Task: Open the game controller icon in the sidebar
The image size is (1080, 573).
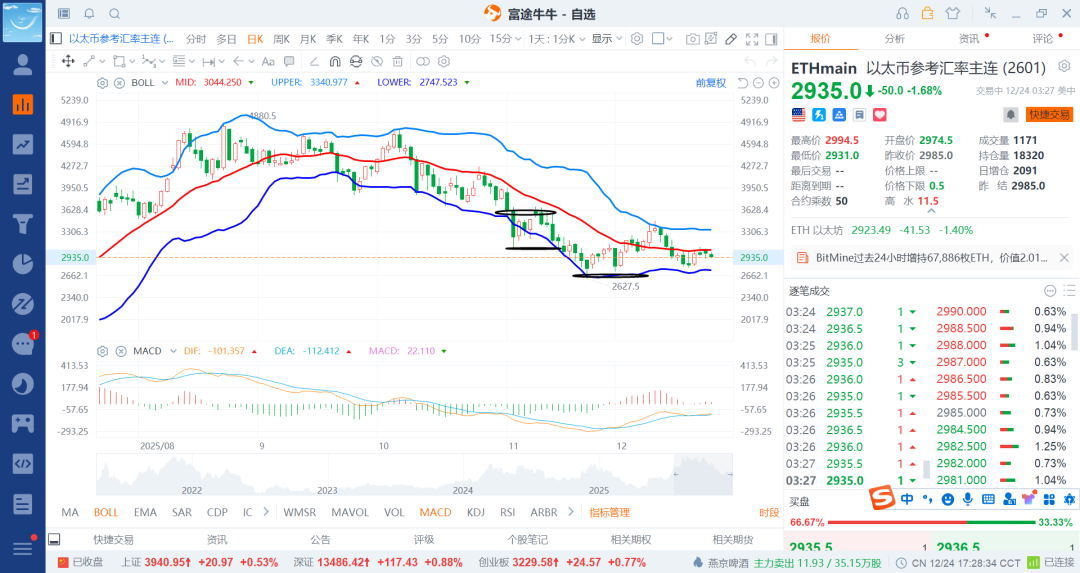Action: point(23,424)
